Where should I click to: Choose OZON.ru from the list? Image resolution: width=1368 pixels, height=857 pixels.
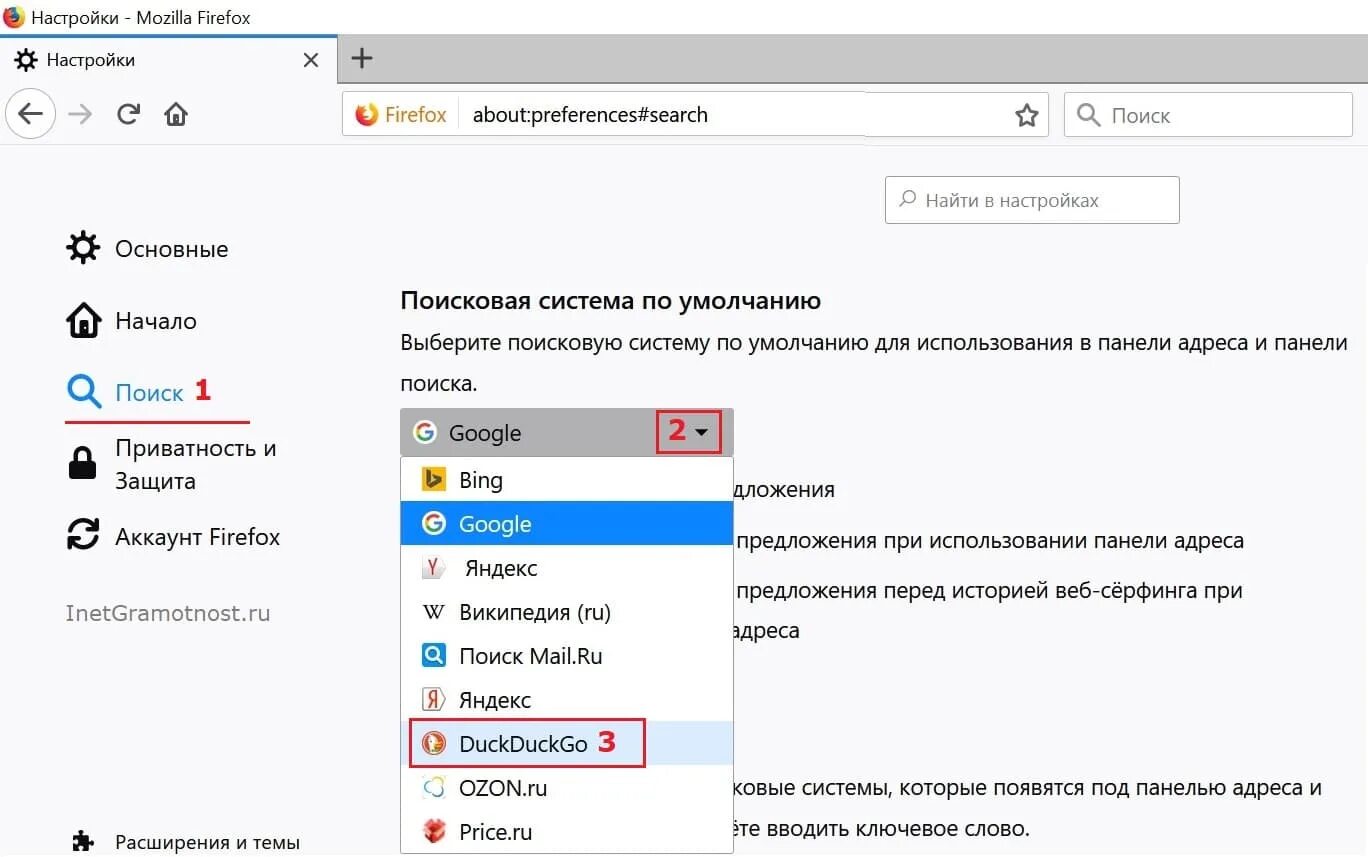point(567,788)
